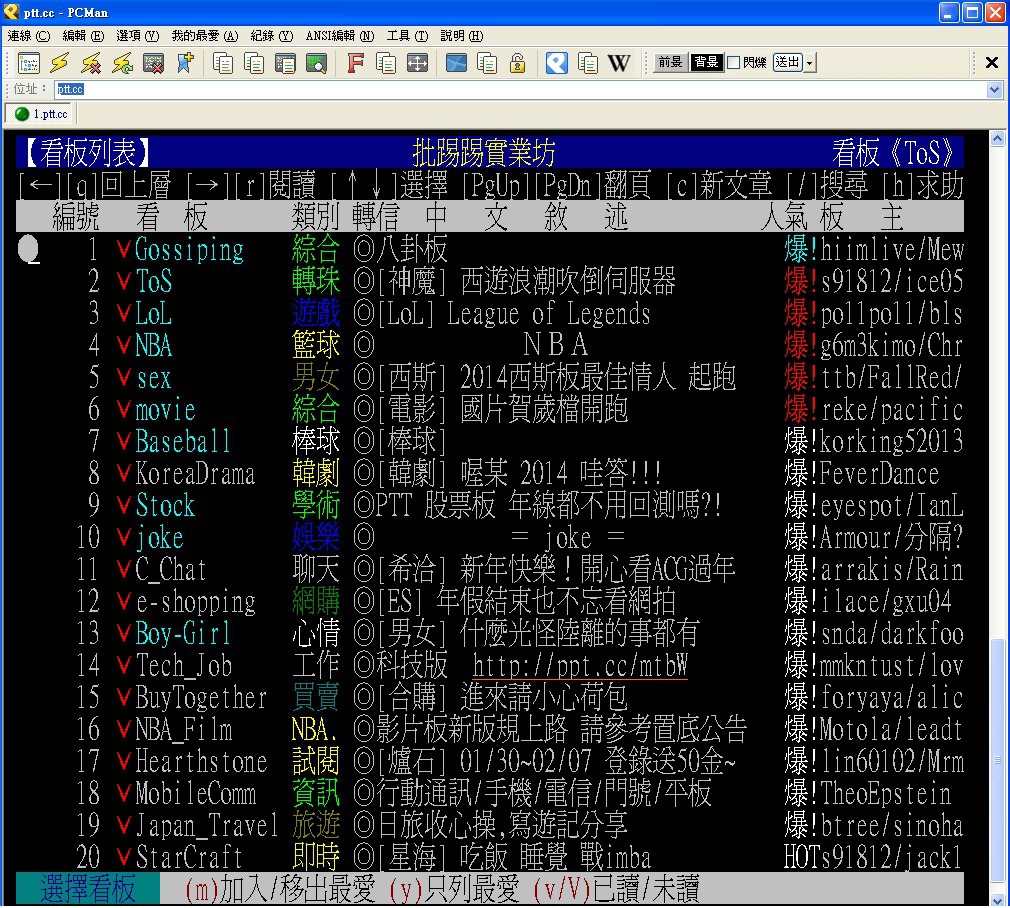Click the StarCraft board name
The width and height of the screenshot is (1010, 908).
pos(189,858)
